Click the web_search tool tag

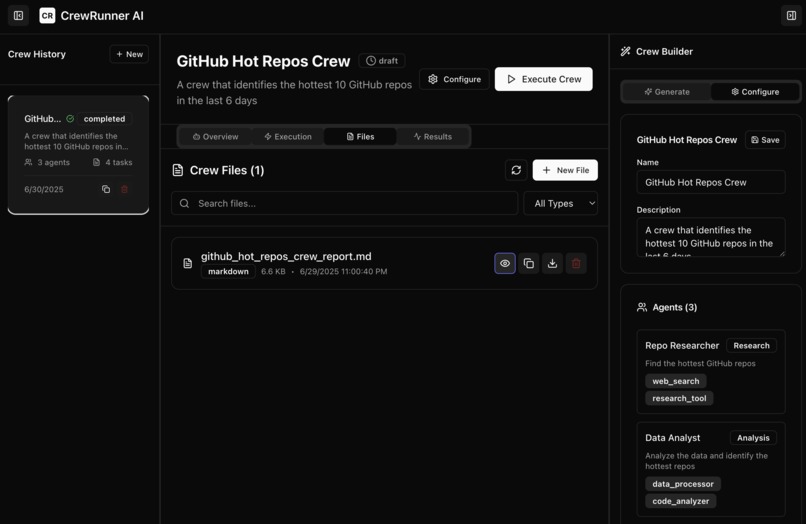coord(675,381)
